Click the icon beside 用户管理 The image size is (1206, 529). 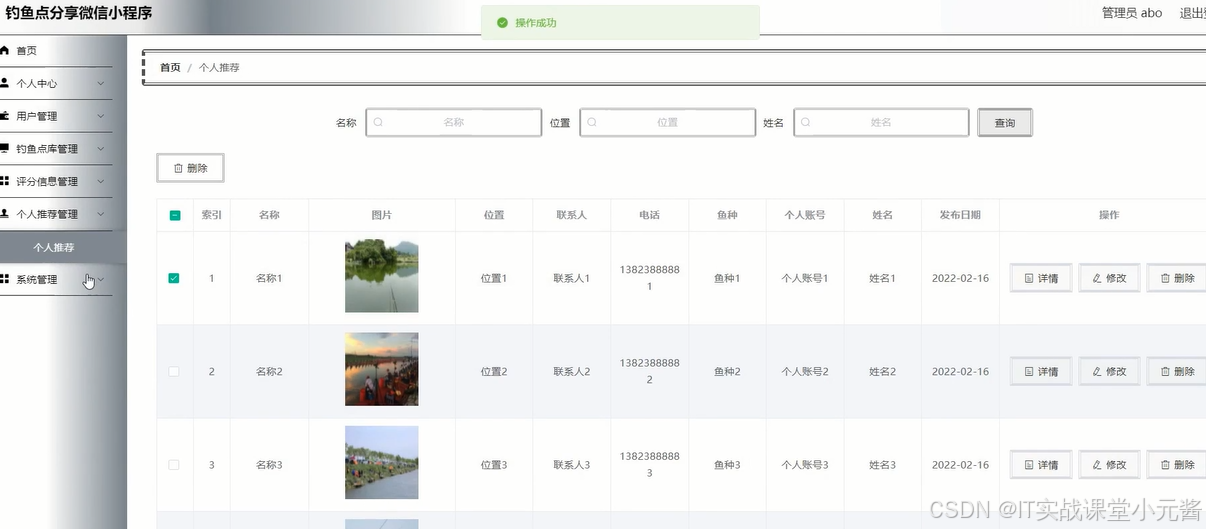5,116
